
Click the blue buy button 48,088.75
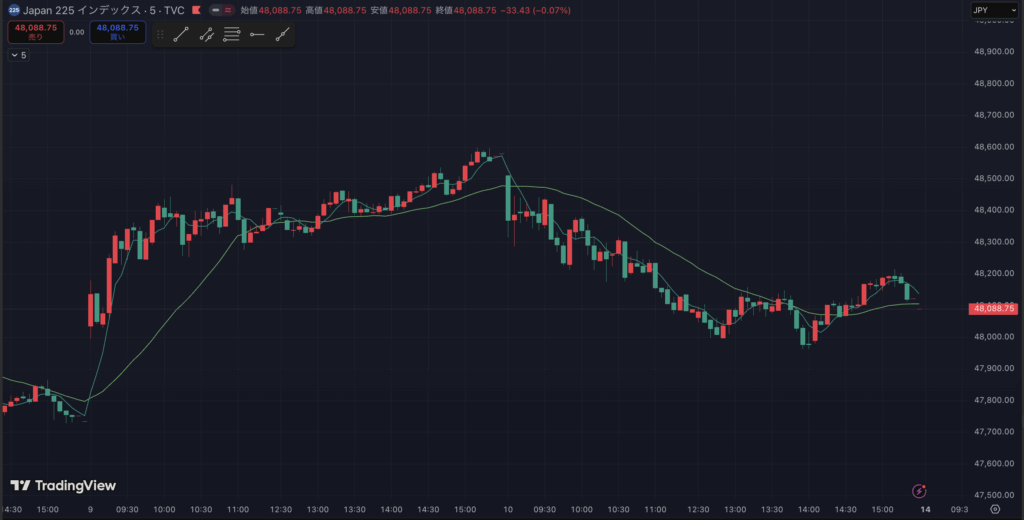pyautogui.click(x=118, y=32)
